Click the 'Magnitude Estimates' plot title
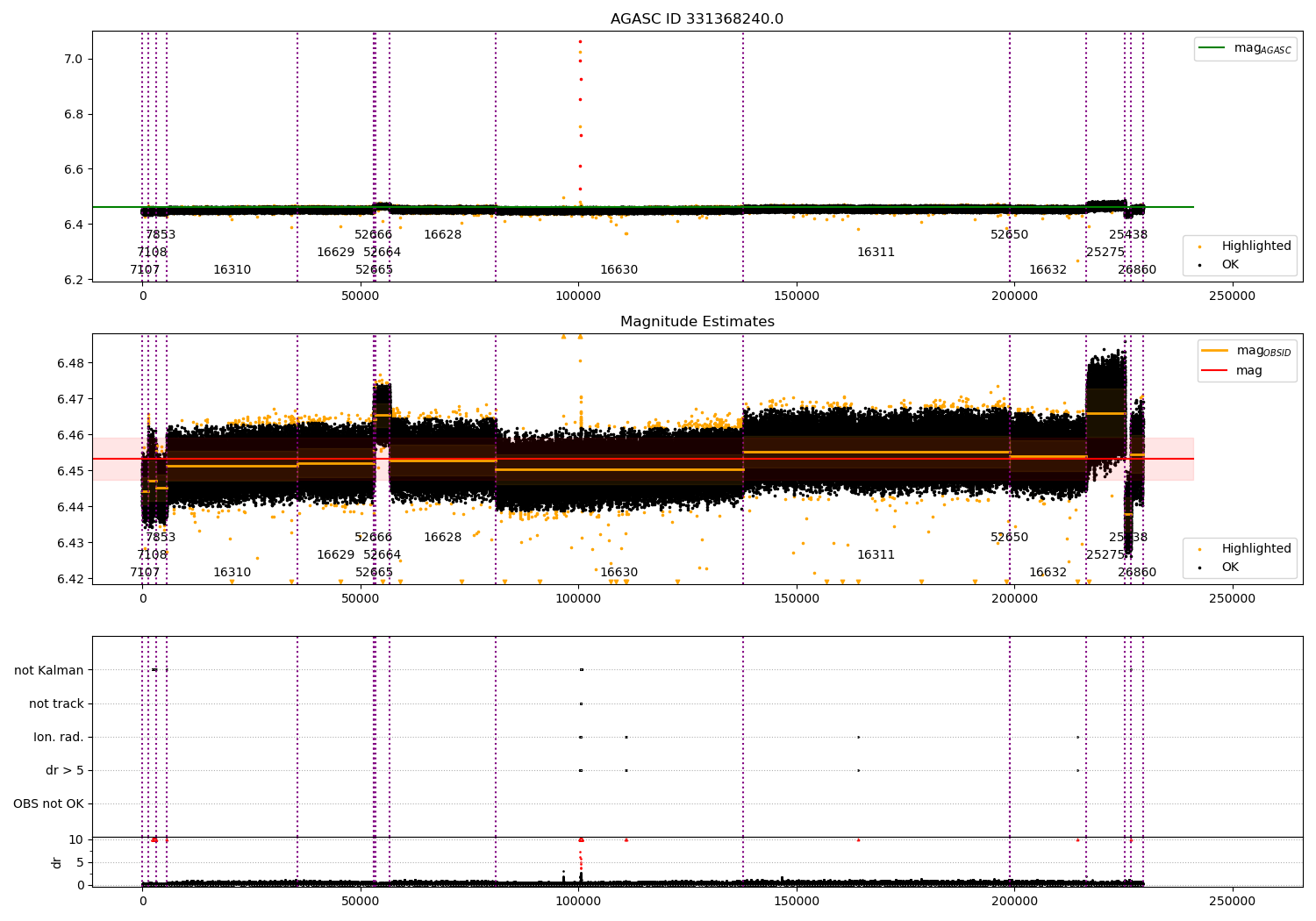The width and height of the screenshot is (1316, 921). click(x=697, y=322)
